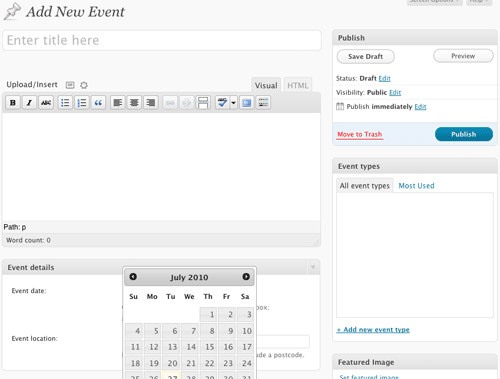Image resolution: width=500 pixels, height=379 pixels.
Task: Choose July 15 in the datepicker
Action: 208,347
